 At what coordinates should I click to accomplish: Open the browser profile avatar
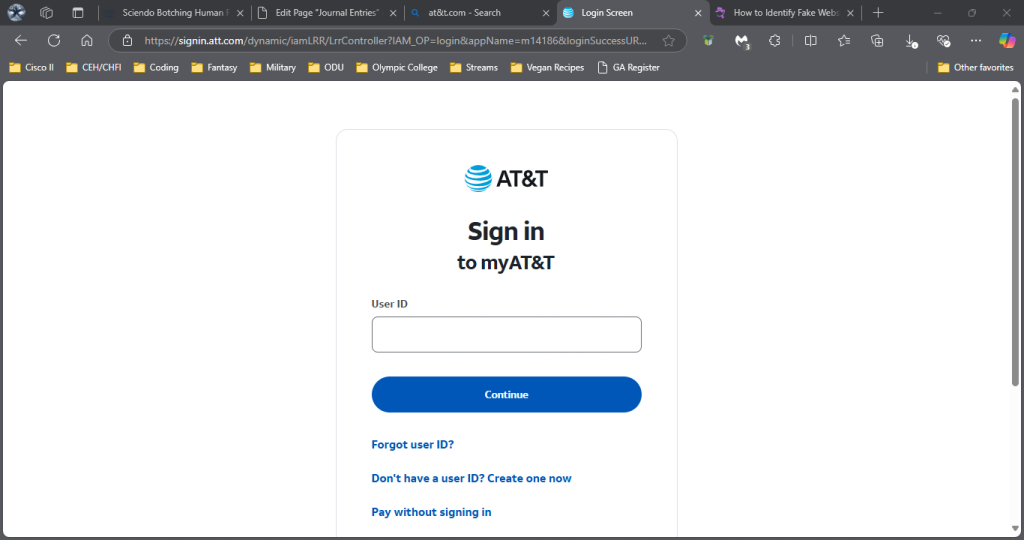click(16, 12)
